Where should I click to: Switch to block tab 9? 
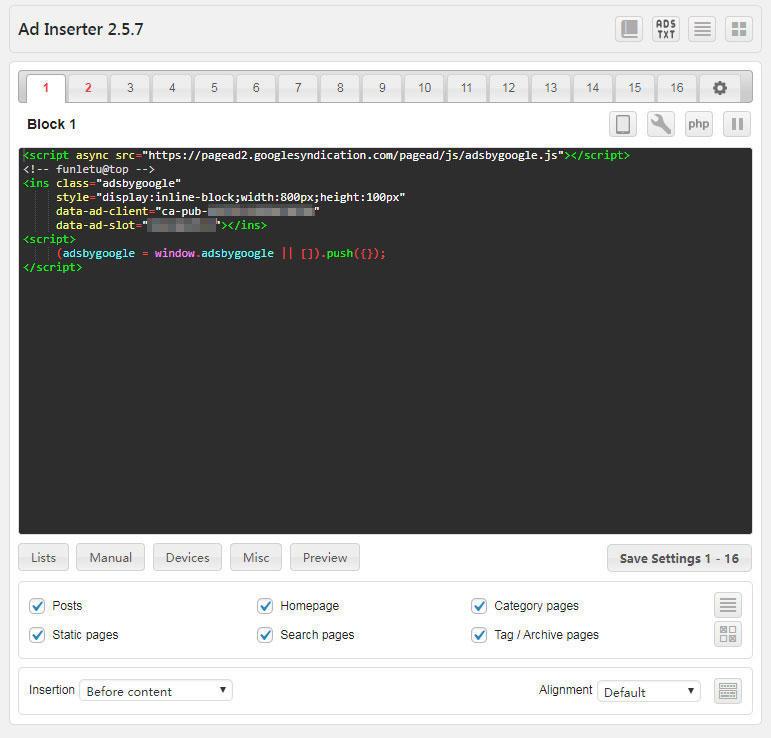382,88
